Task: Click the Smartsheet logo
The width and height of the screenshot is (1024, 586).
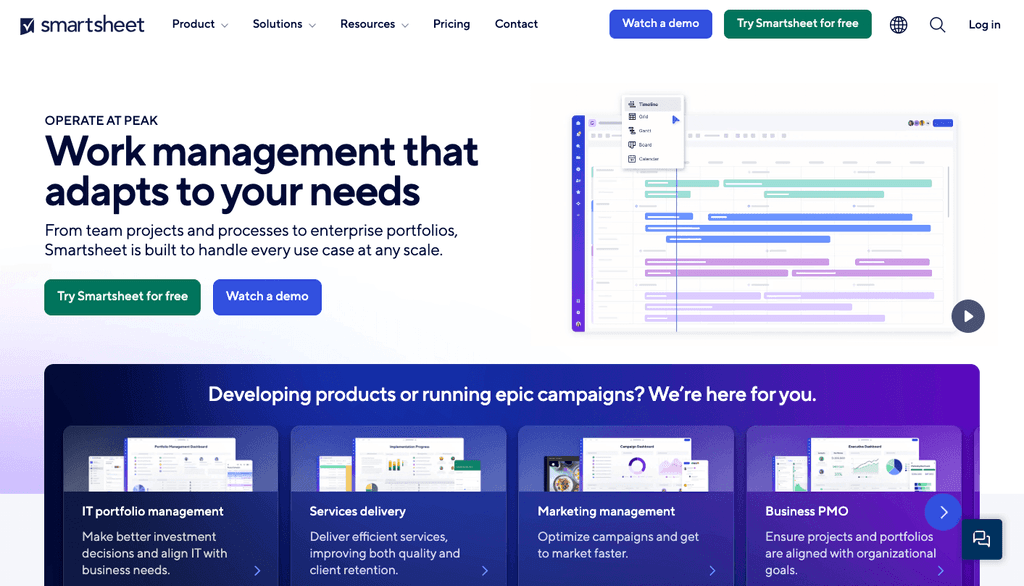Action: [x=82, y=24]
